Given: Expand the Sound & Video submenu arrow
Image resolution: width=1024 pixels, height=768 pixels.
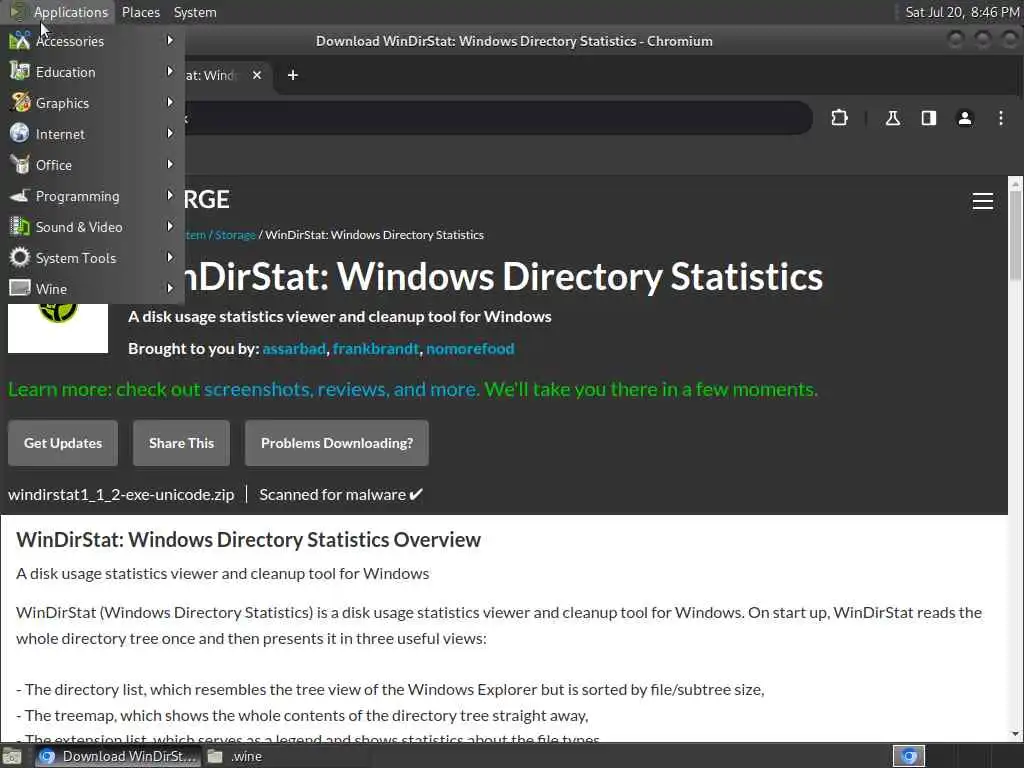Looking at the screenshot, I should (170, 227).
